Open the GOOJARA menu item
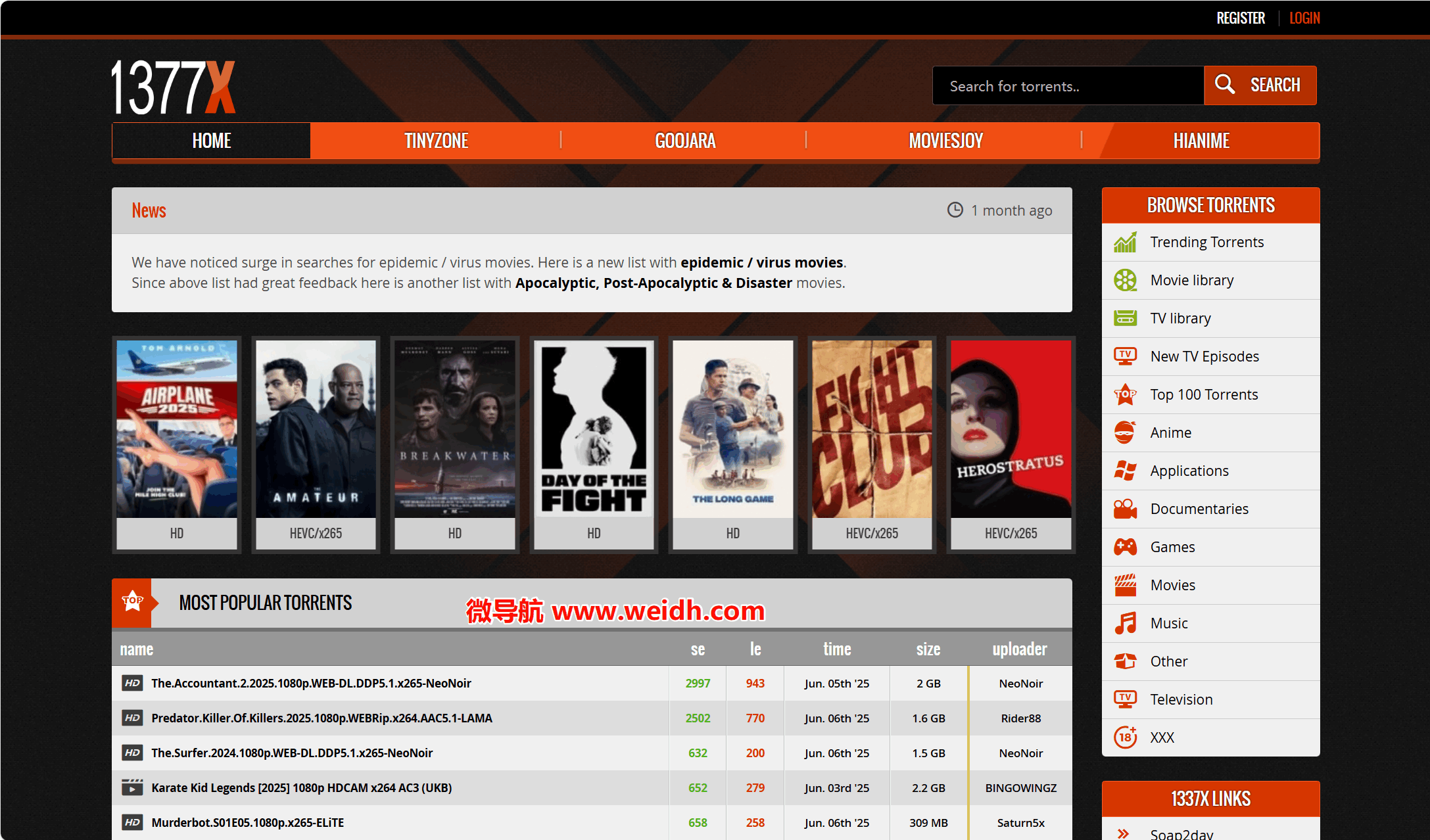Viewport: 1430px width, 840px height. pos(684,141)
